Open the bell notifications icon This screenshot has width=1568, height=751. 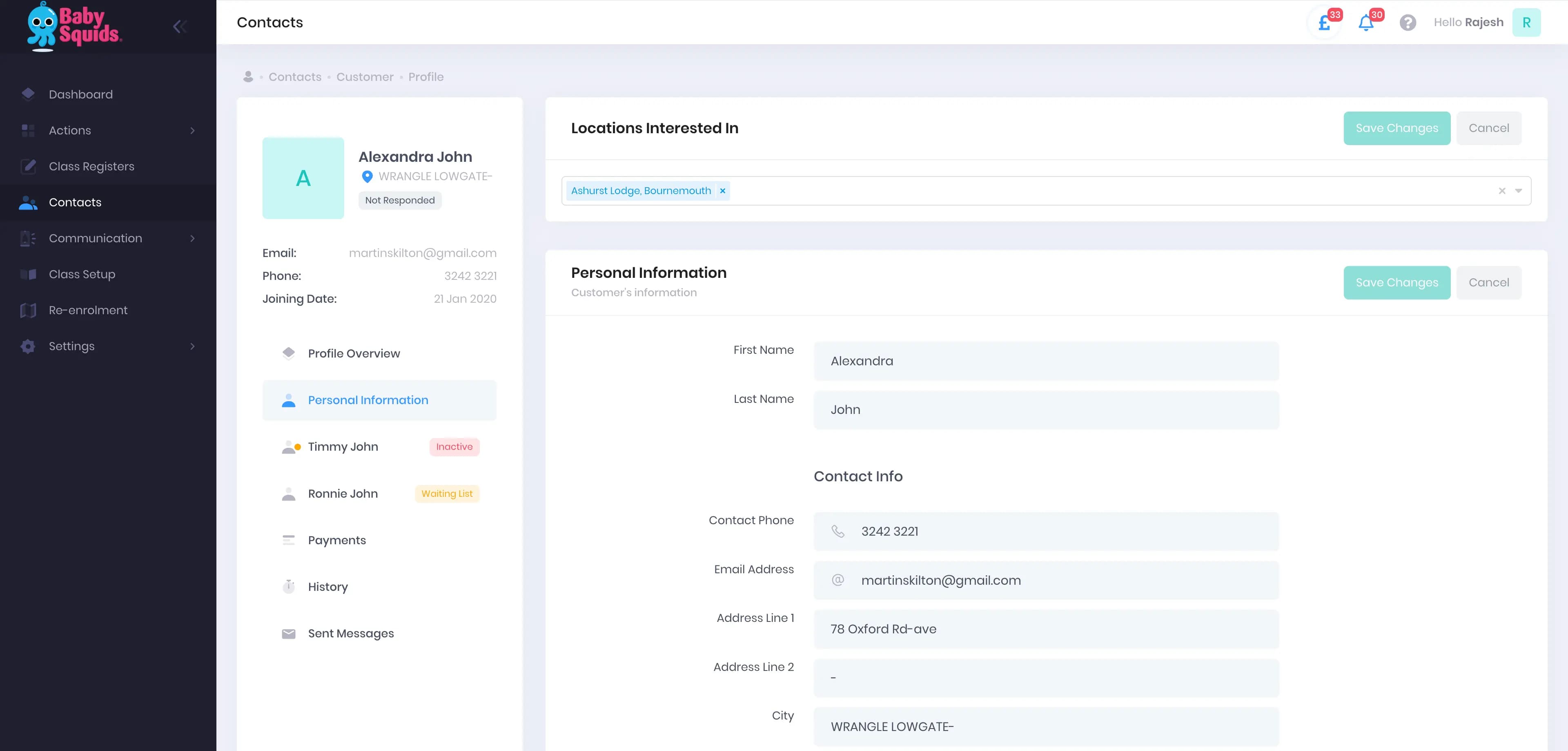coord(1365,23)
